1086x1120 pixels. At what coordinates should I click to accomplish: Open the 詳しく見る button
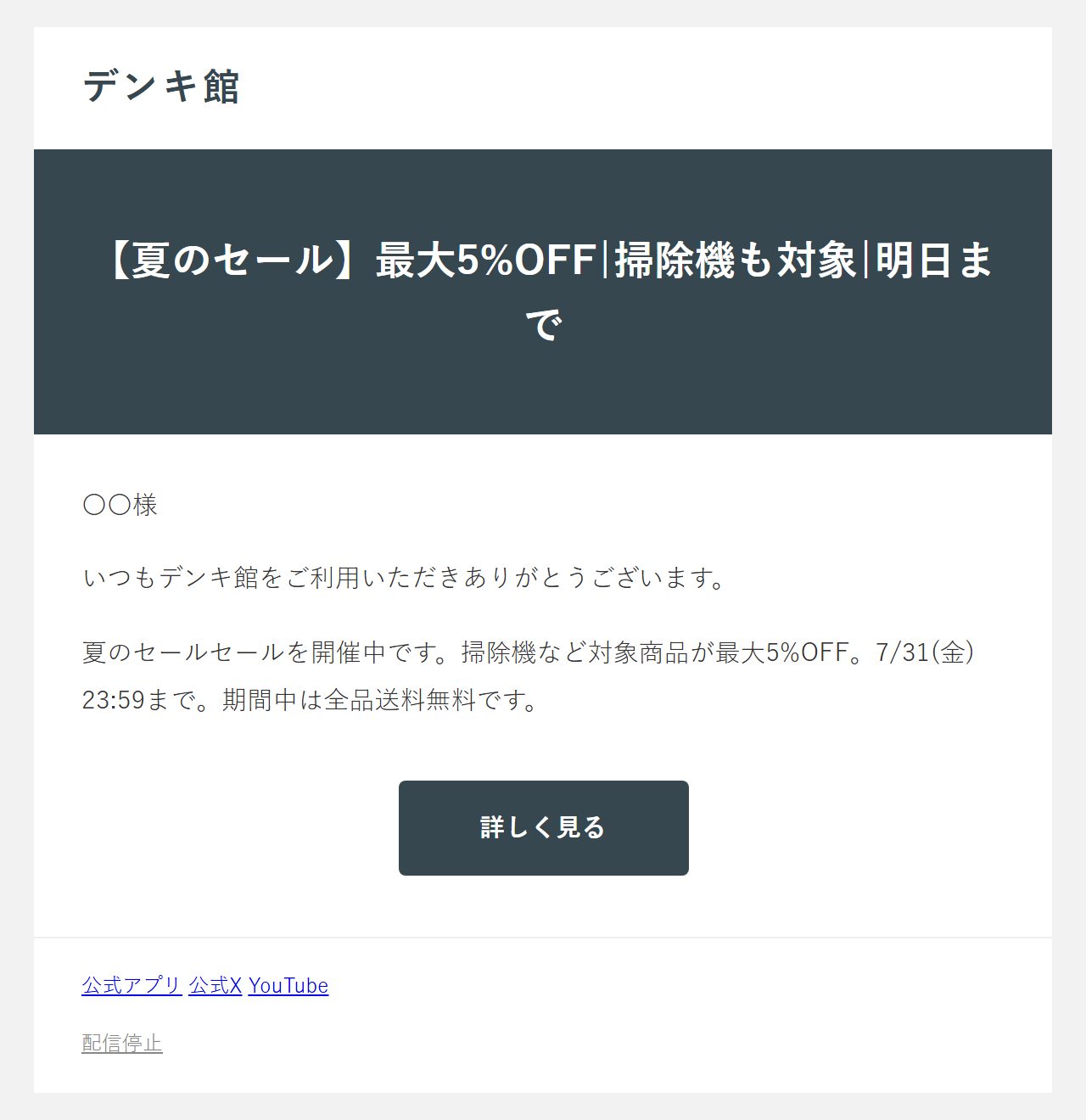[544, 828]
